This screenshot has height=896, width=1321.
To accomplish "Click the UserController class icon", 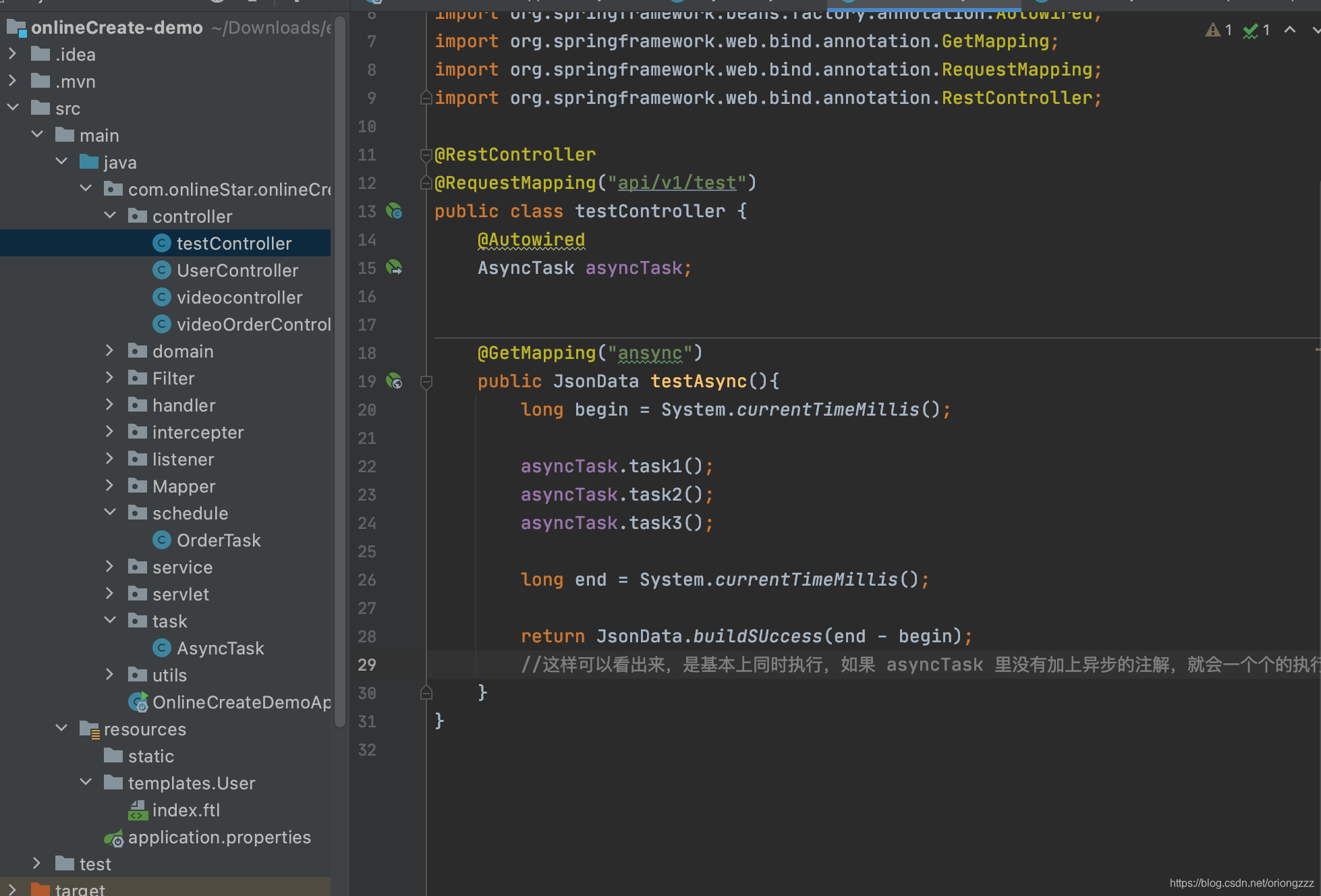I will coord(162,270).
